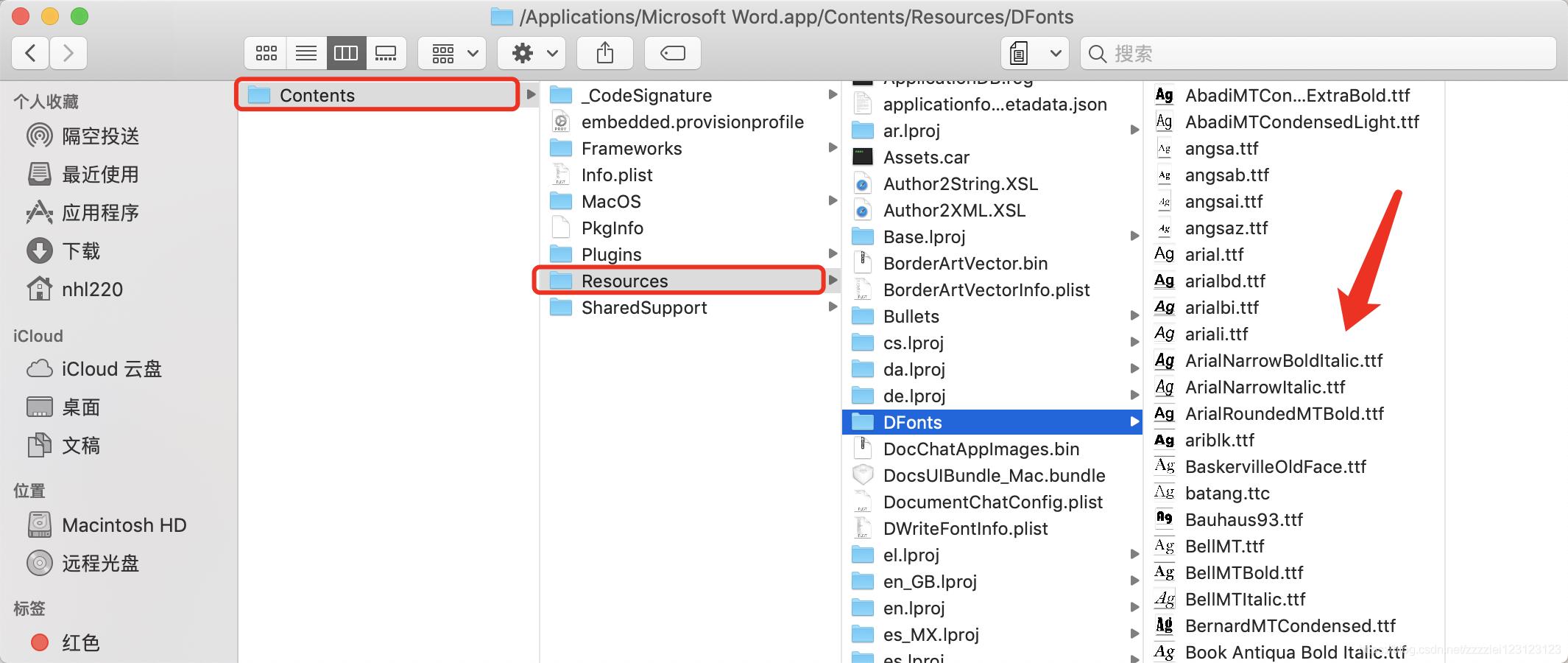Open 下载 Downloads in sidebar
Screen dimensions: 1568x663
(x=63, y=251)
